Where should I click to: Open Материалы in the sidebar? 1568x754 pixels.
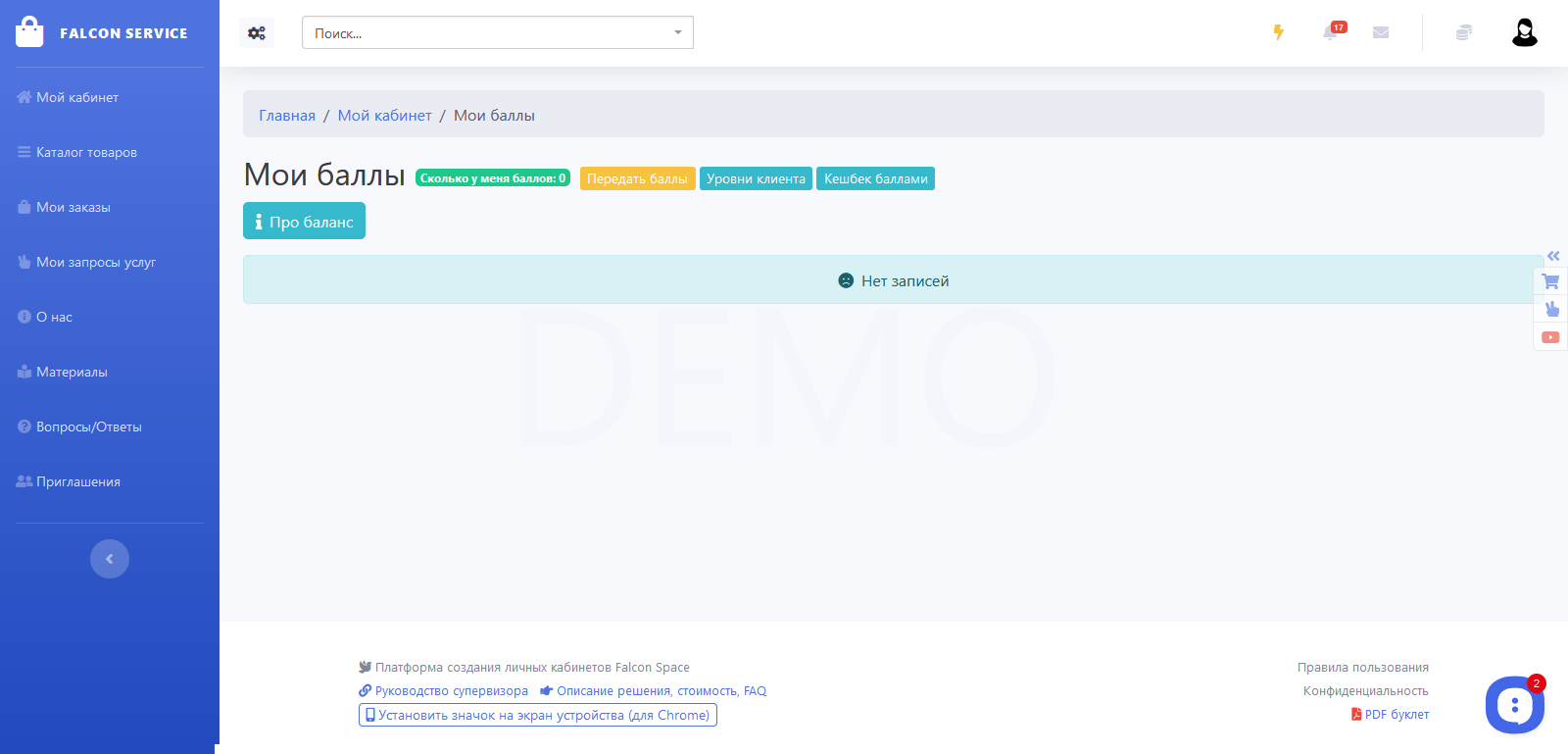pos(63,372)
